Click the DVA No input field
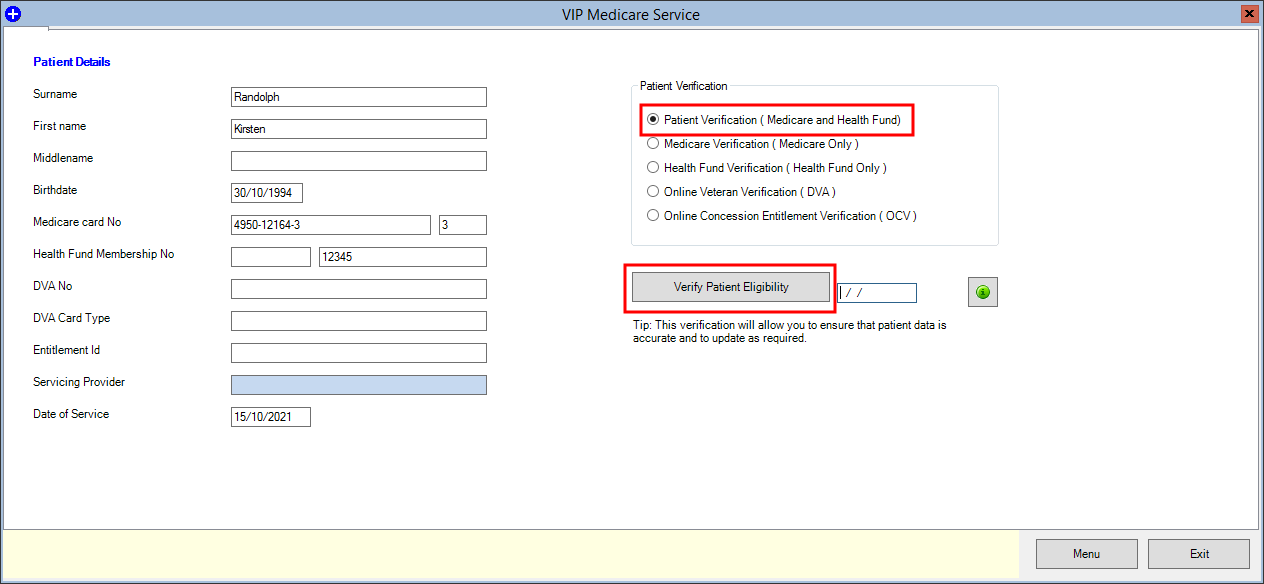1264x584 pixels. (359, 289)
